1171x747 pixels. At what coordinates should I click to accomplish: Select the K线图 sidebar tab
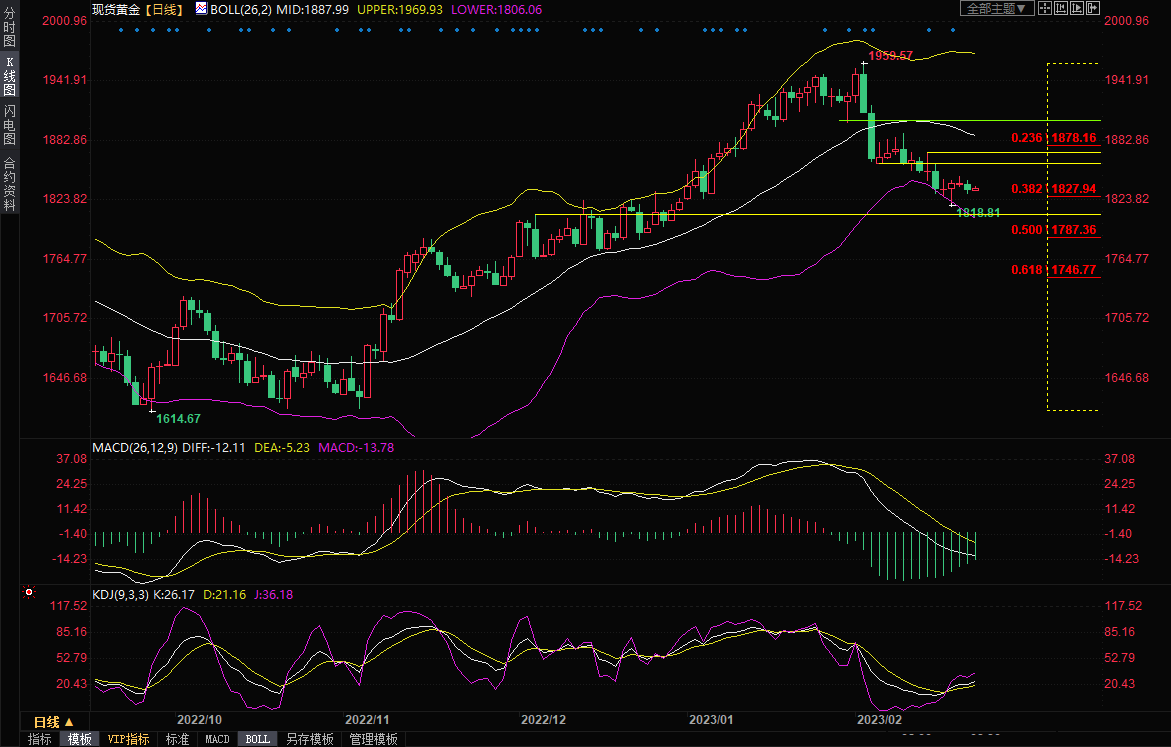(x=9, y=76)
